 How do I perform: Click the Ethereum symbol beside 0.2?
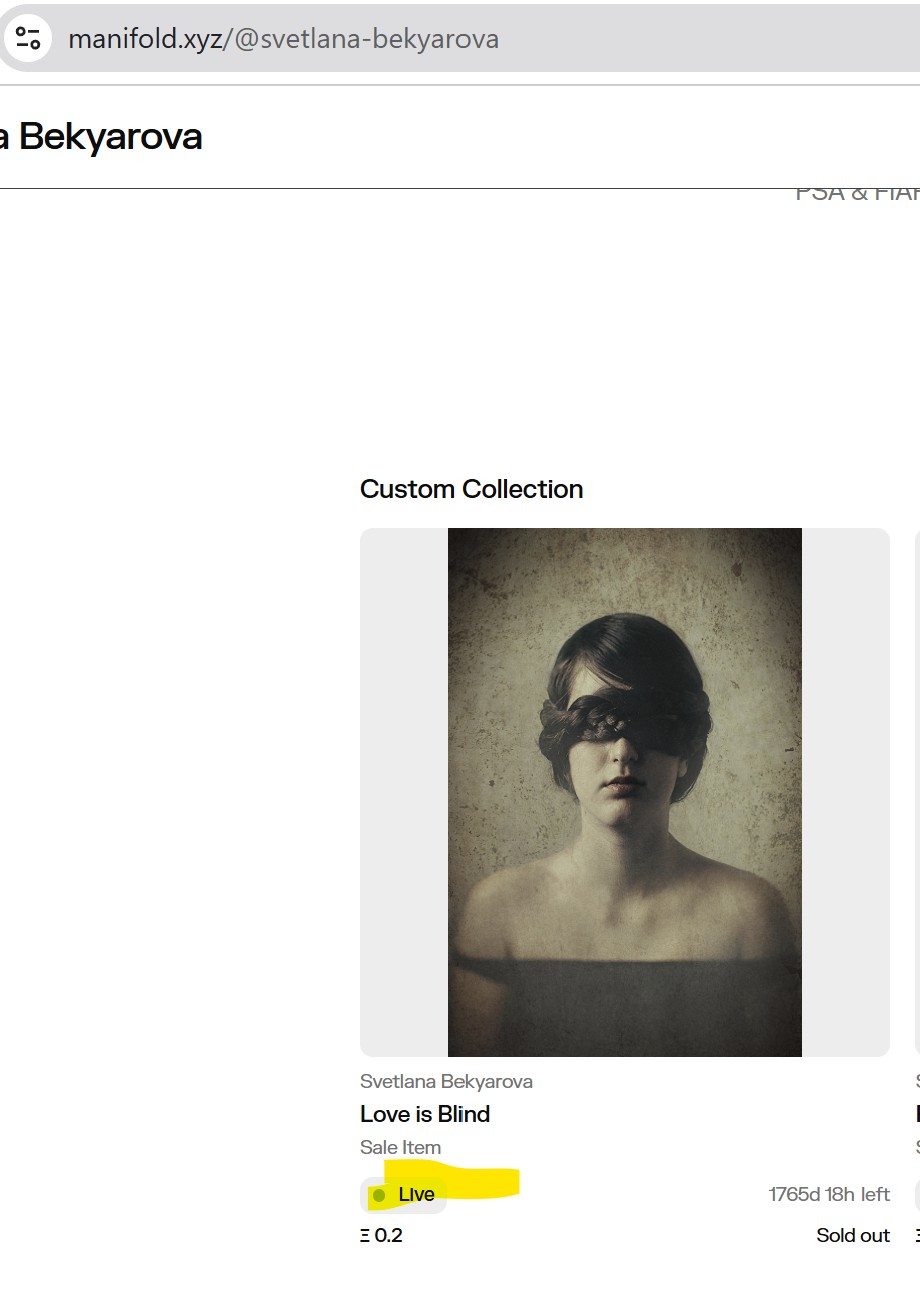tap(365, 1235)
